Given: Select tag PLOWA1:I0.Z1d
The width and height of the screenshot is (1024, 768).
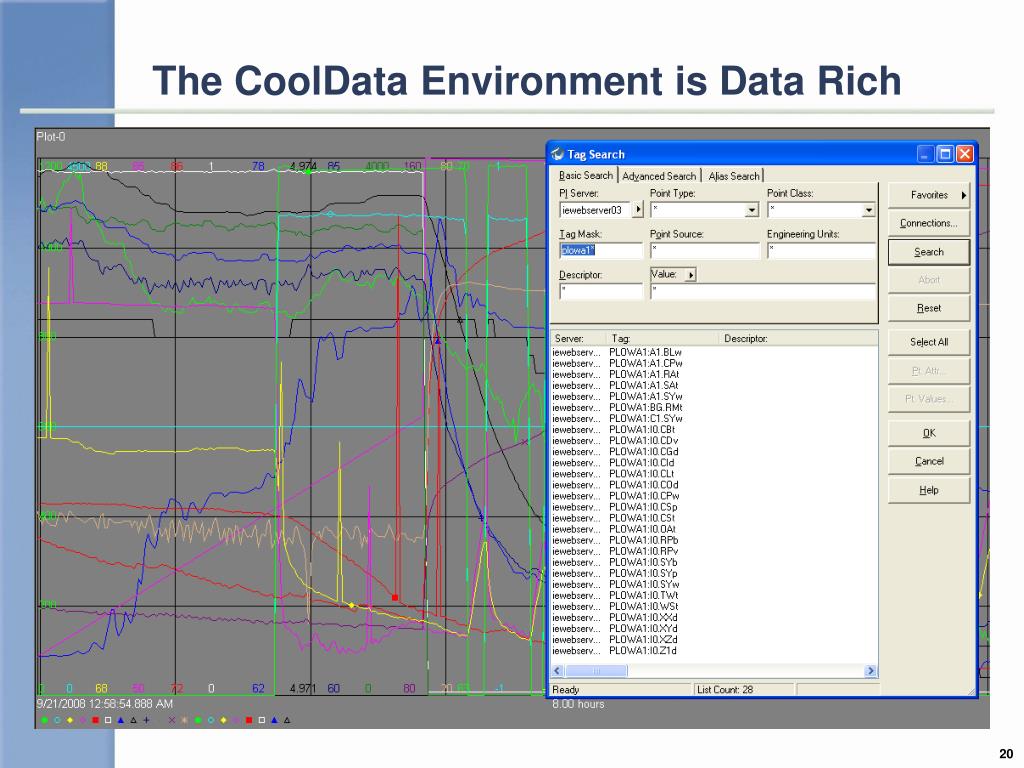Looking at the screenshot, I should pyautogui.click(x=643, y=651).
